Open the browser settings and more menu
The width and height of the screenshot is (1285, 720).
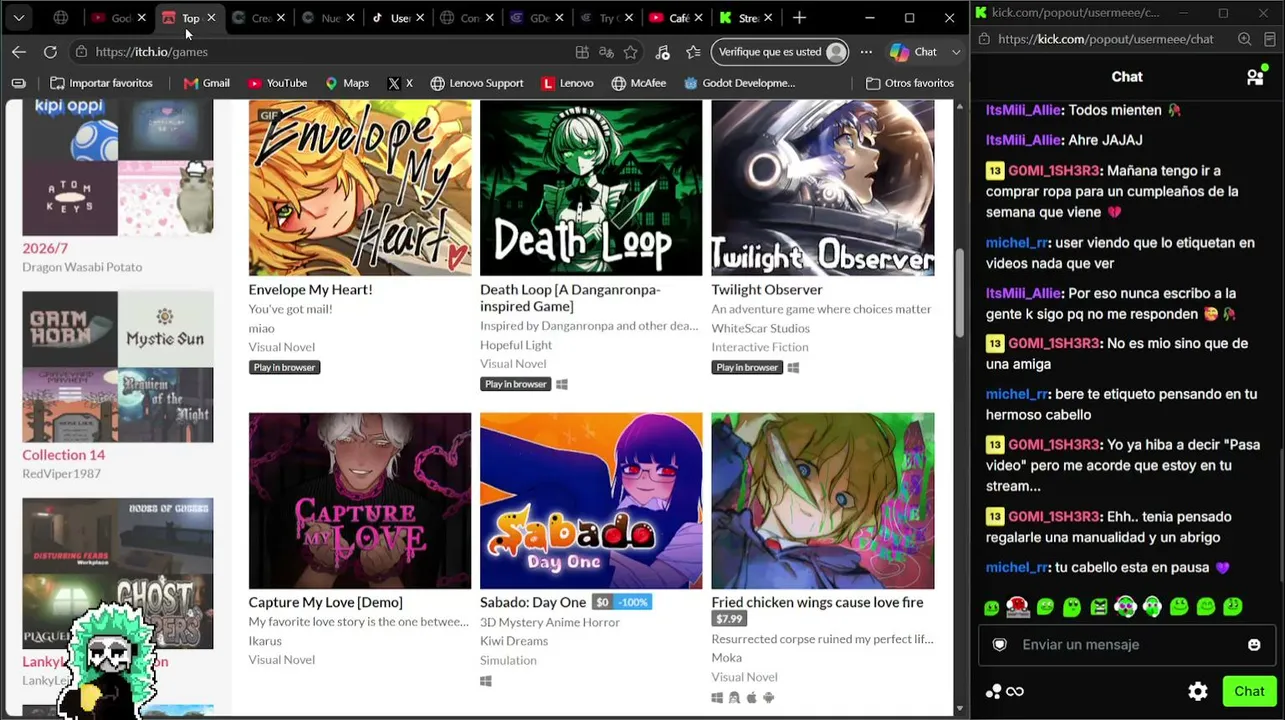(x=866, y=52)
